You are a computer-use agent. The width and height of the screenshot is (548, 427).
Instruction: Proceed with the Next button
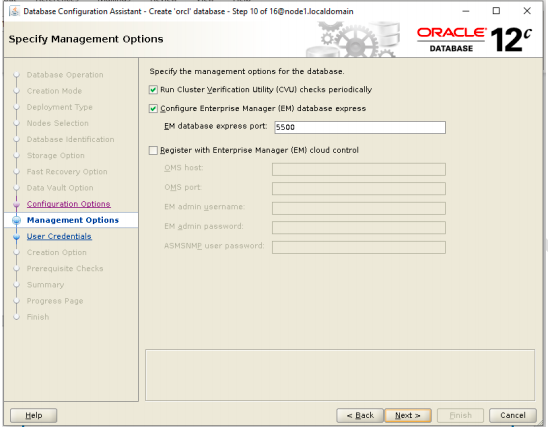coord(408,415)
